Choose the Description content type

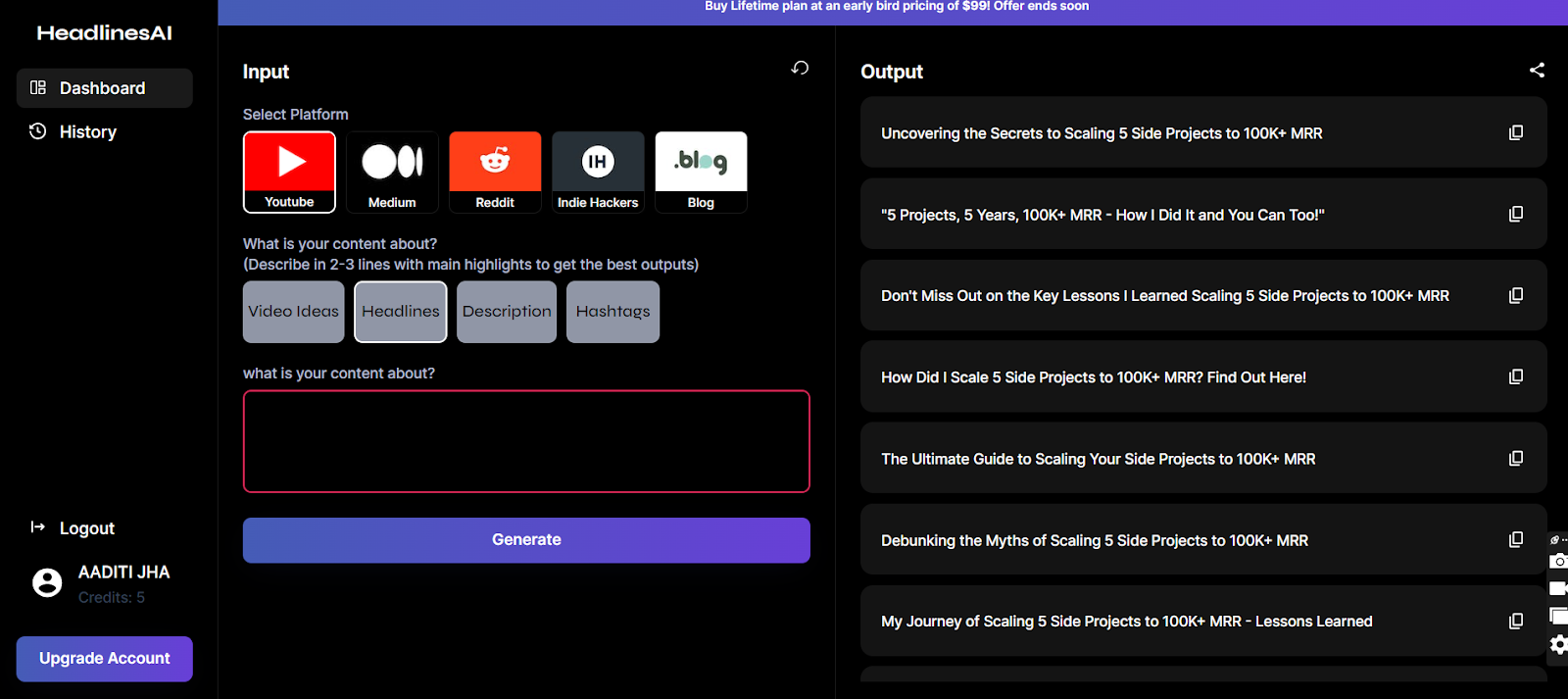click(x=507, y=312)
